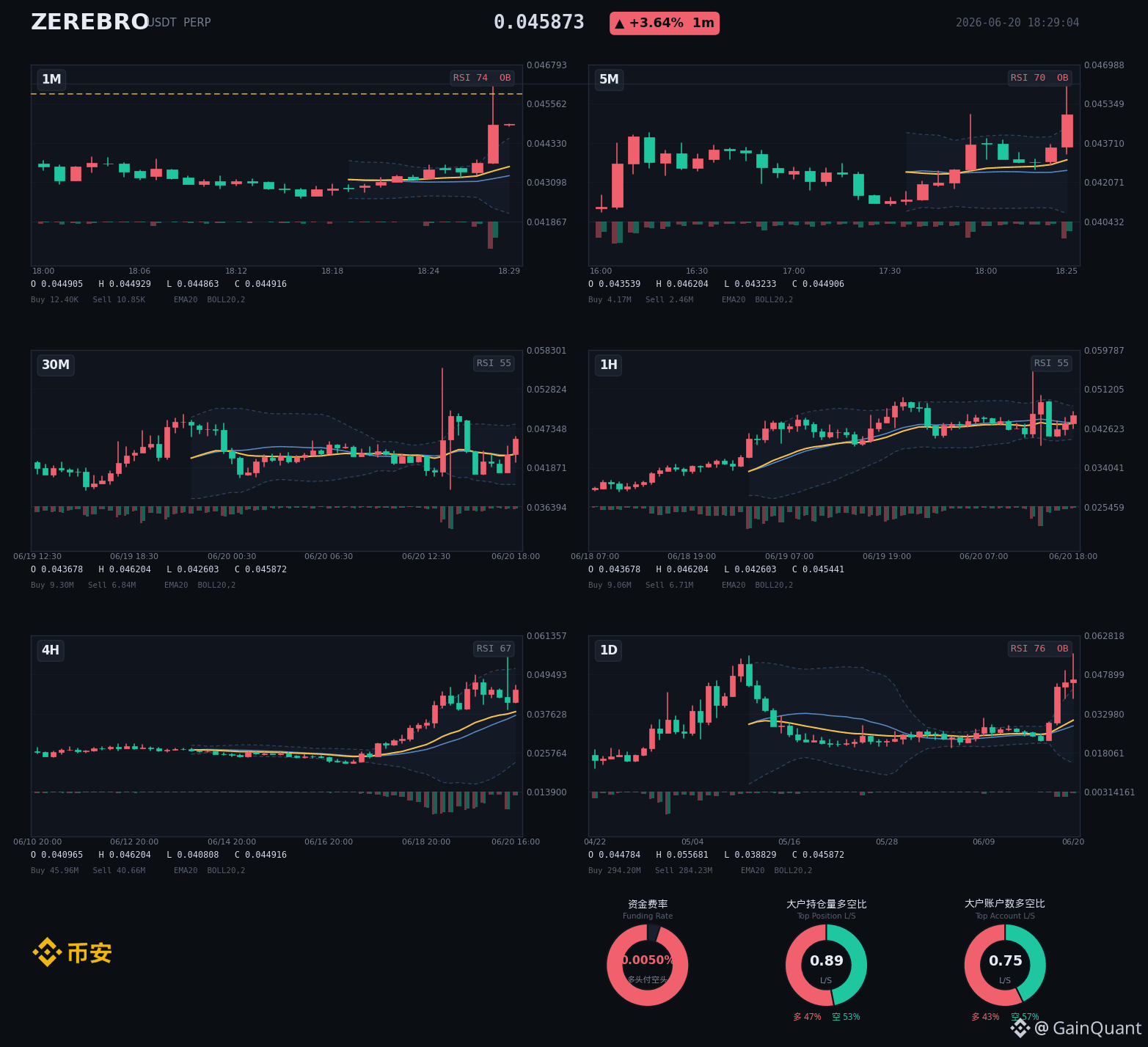Screen dimensions: 1148x1047
Task: Click the 18:06 time label on 1M axis
Action: tap(139, 271)
